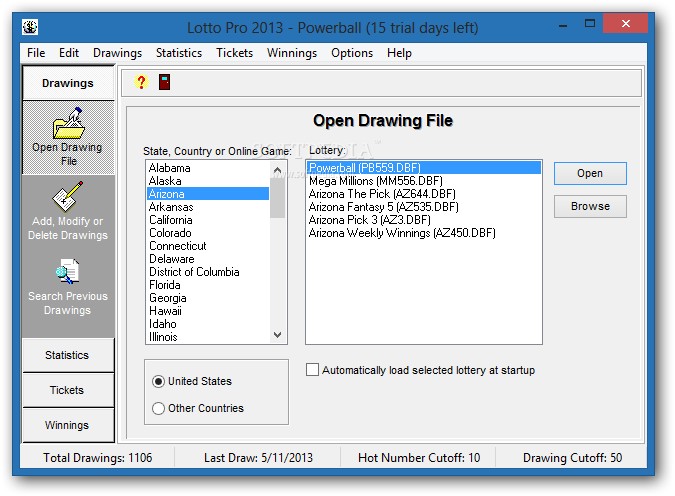The width and height of the screenshot is (675, 496).
Task: Expand the Winnings sidebar section
Action: pyautogui.click(x=67, y=425)
